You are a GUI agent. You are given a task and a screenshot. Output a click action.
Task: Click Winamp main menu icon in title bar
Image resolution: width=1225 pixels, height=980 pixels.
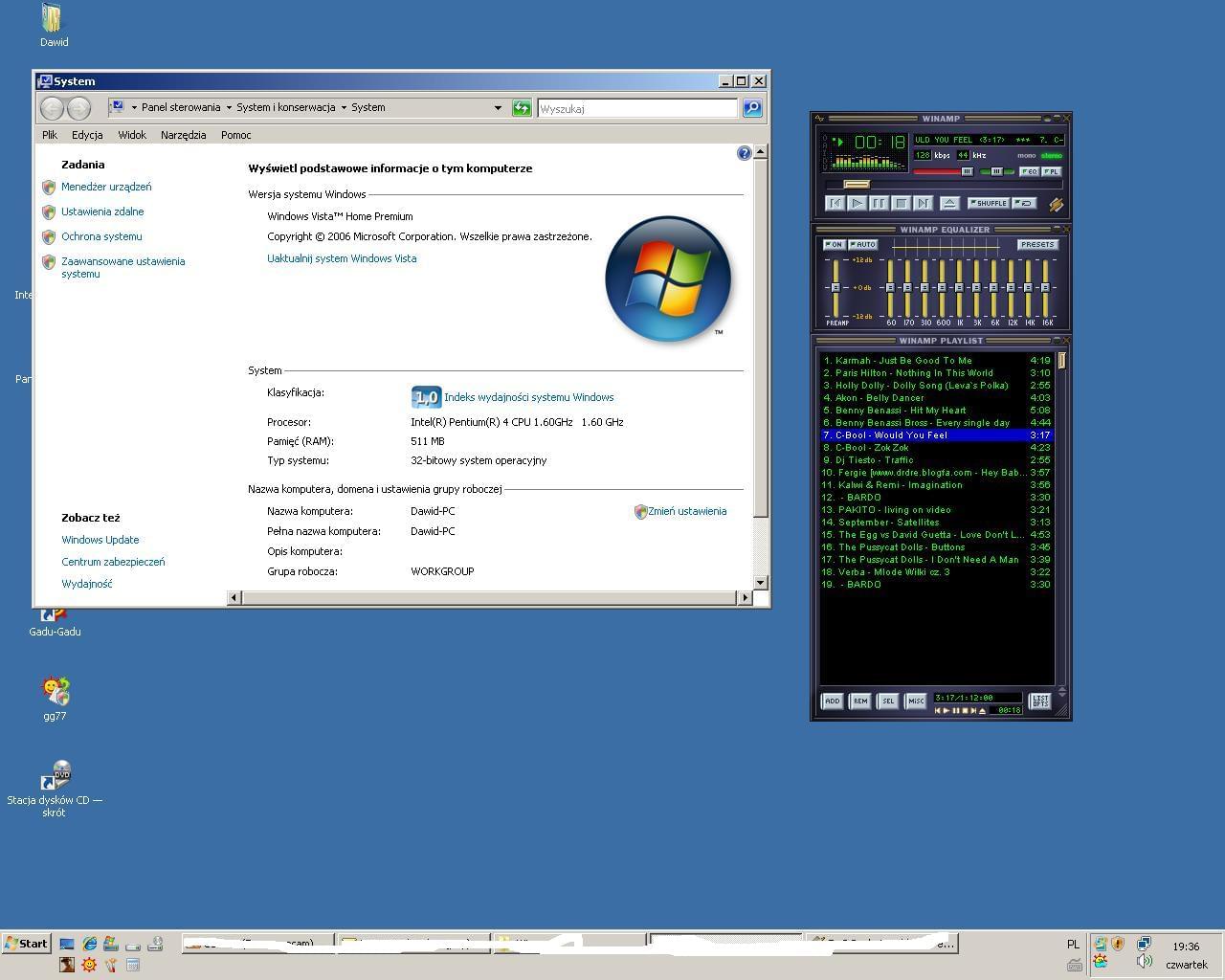tap(819, 119)
